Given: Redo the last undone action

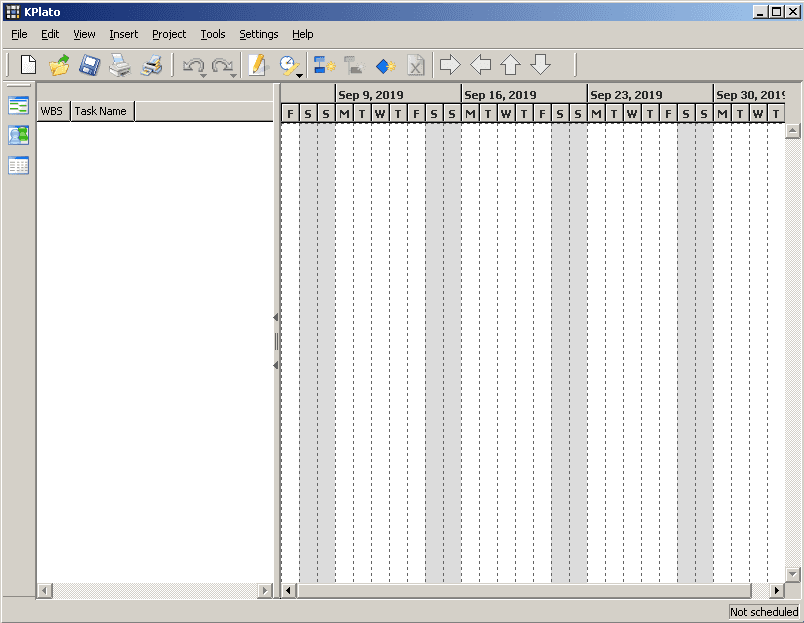Looking at the screenshot, I should [222, 65].
